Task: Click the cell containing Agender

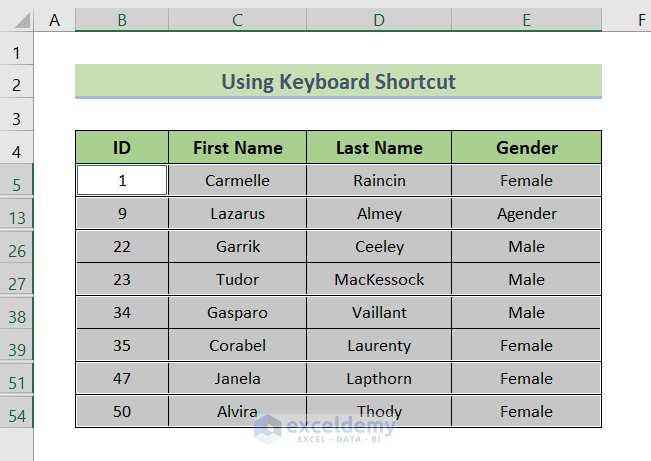Action: pos(526,213)
